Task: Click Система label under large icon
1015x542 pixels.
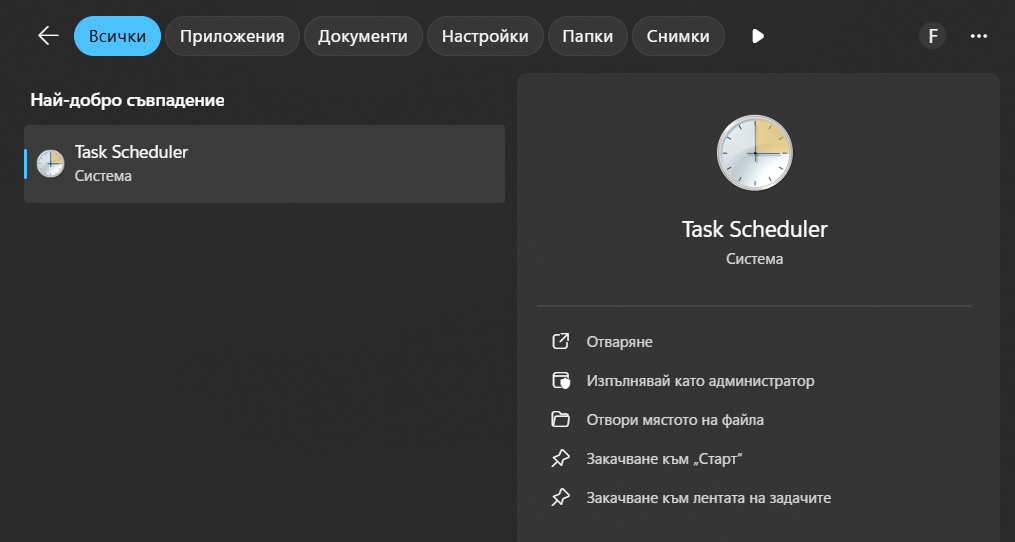Action: (754, 259)
